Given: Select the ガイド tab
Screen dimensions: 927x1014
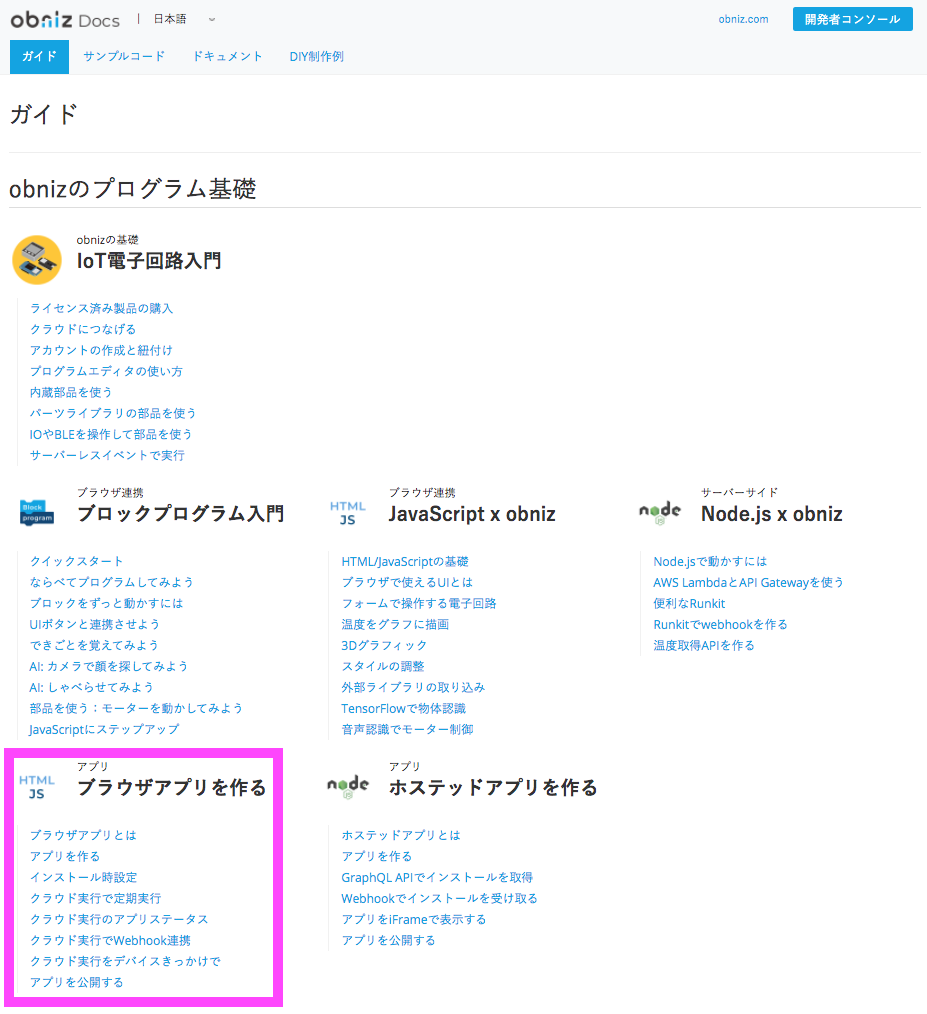Looking at the screenshot, I should (x=39, y=56).
